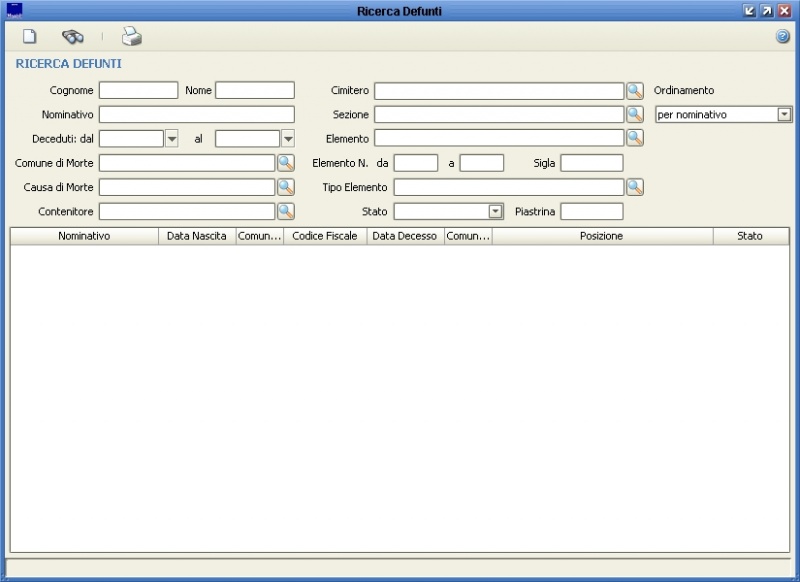Open Tipo Elemento lookup magnifier

click(635, 187)
